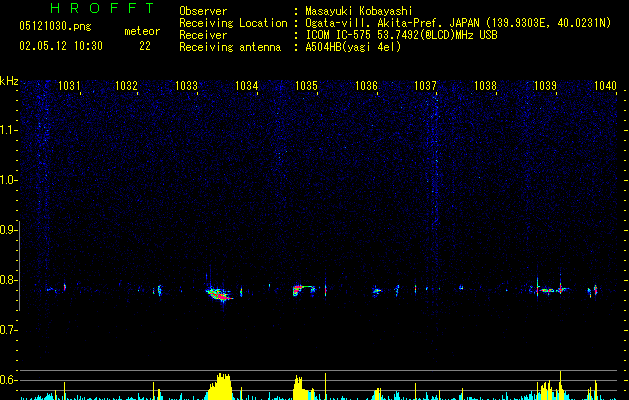The width and height of the screenshot is (629, 400).
Task: Click the meteor label
Action: (142, 31)
